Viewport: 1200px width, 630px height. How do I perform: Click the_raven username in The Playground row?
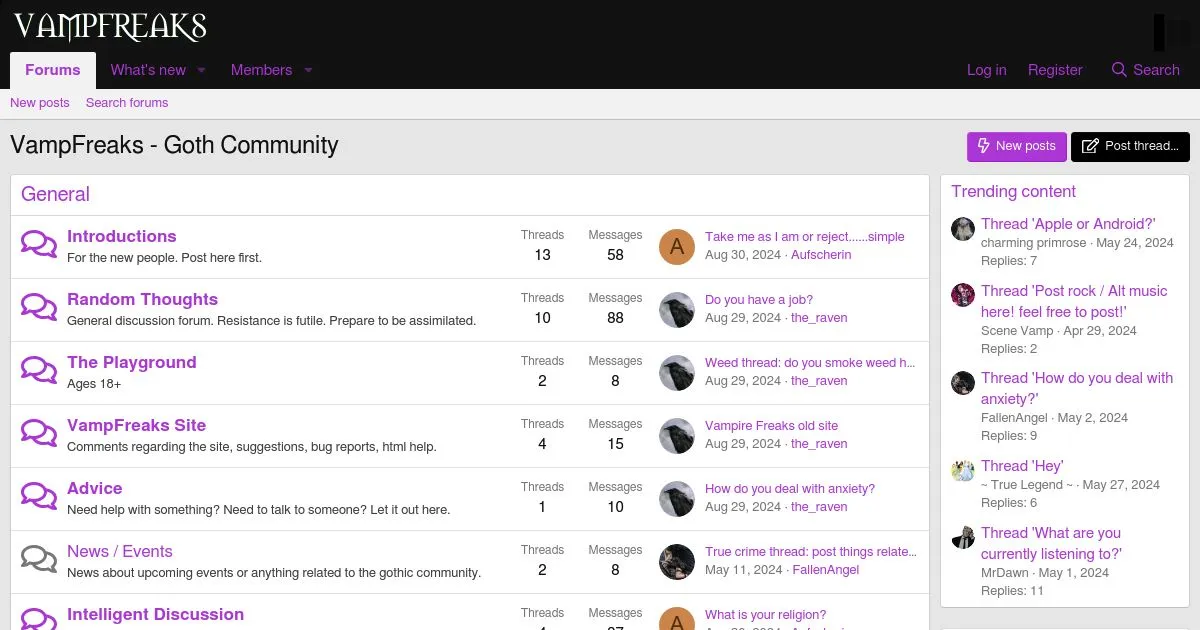[819, 381]
